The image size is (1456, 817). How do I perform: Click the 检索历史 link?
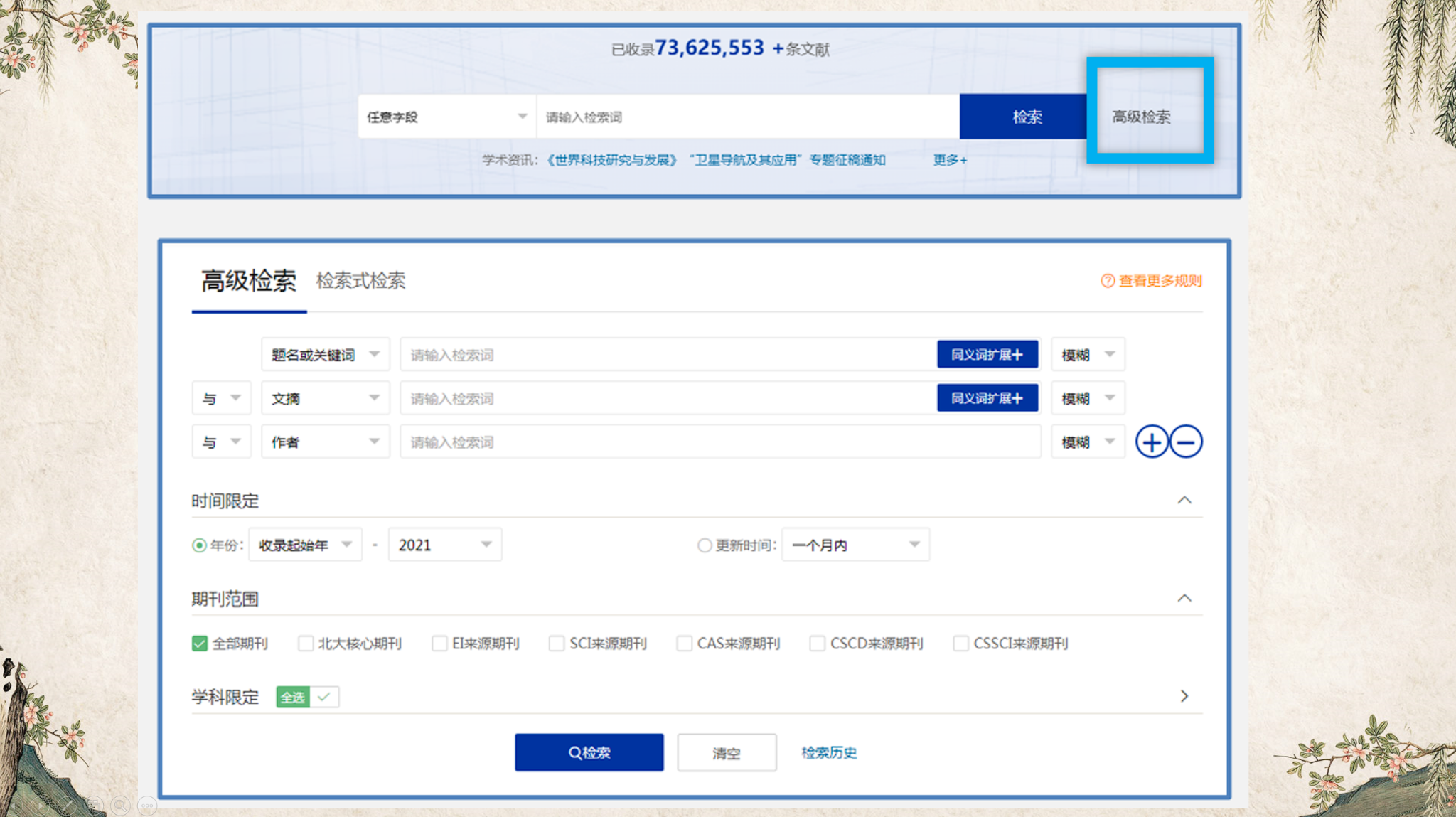[829, 753]
